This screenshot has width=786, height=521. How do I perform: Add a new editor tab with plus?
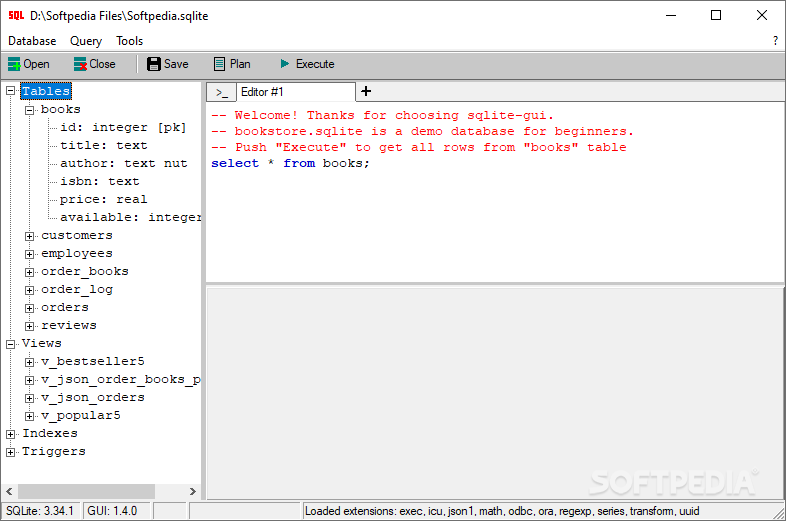(366, 91)
